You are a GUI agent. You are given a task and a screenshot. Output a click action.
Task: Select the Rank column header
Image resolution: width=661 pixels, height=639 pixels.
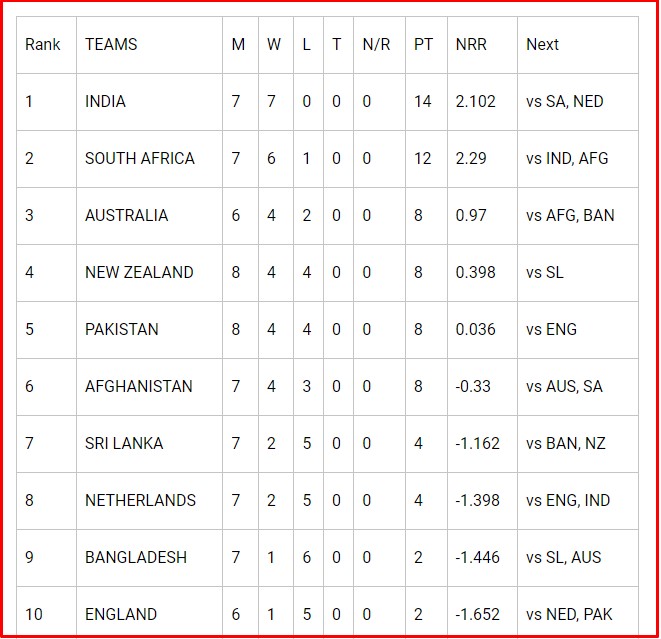(43, 44)
